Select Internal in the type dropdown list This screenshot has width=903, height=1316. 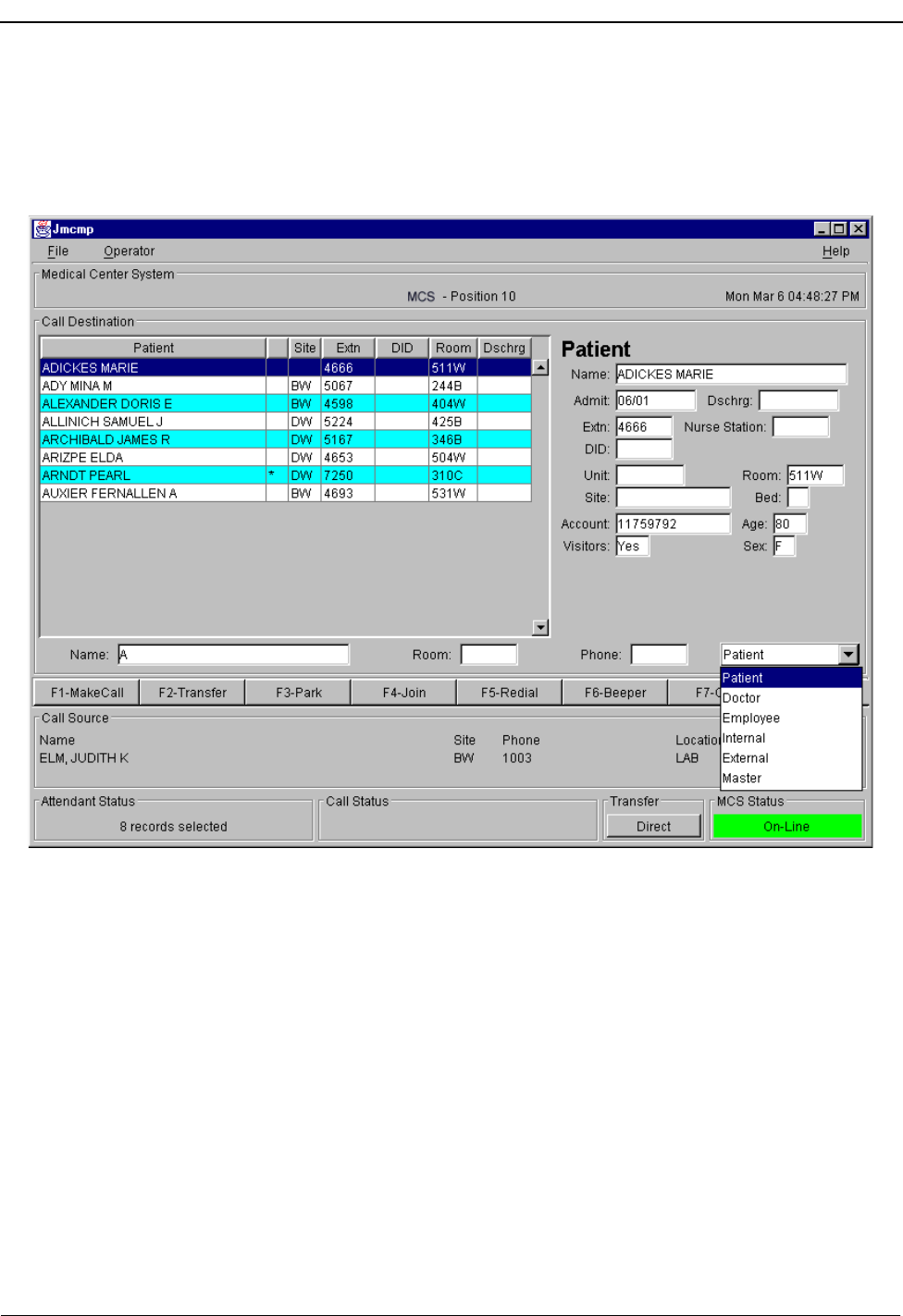791,738
